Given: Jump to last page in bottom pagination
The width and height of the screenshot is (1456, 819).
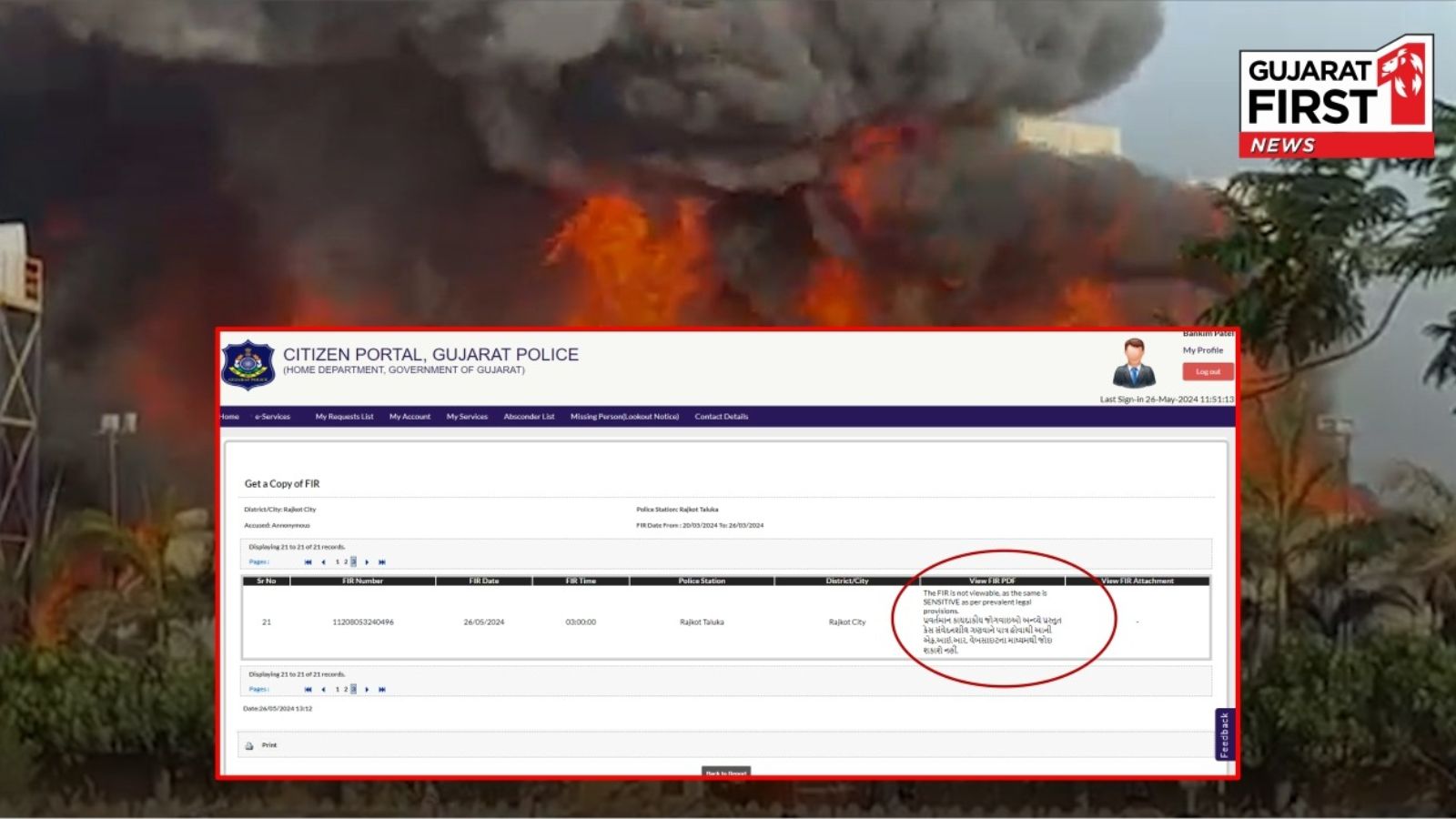Looking at the screenshot, I should [382, 690].
